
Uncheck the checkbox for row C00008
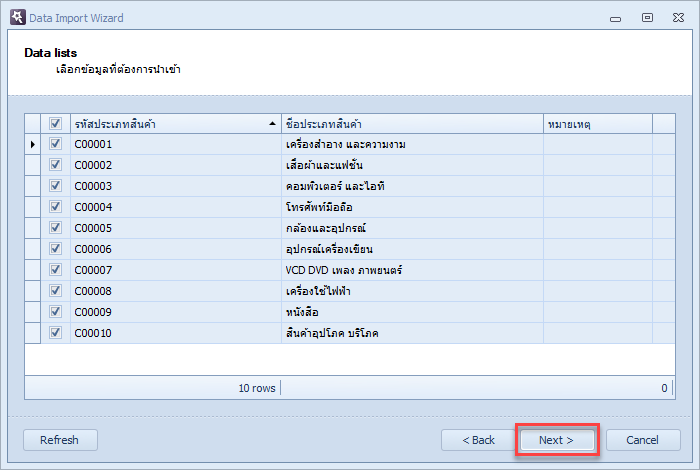click(x=55, y=291)
